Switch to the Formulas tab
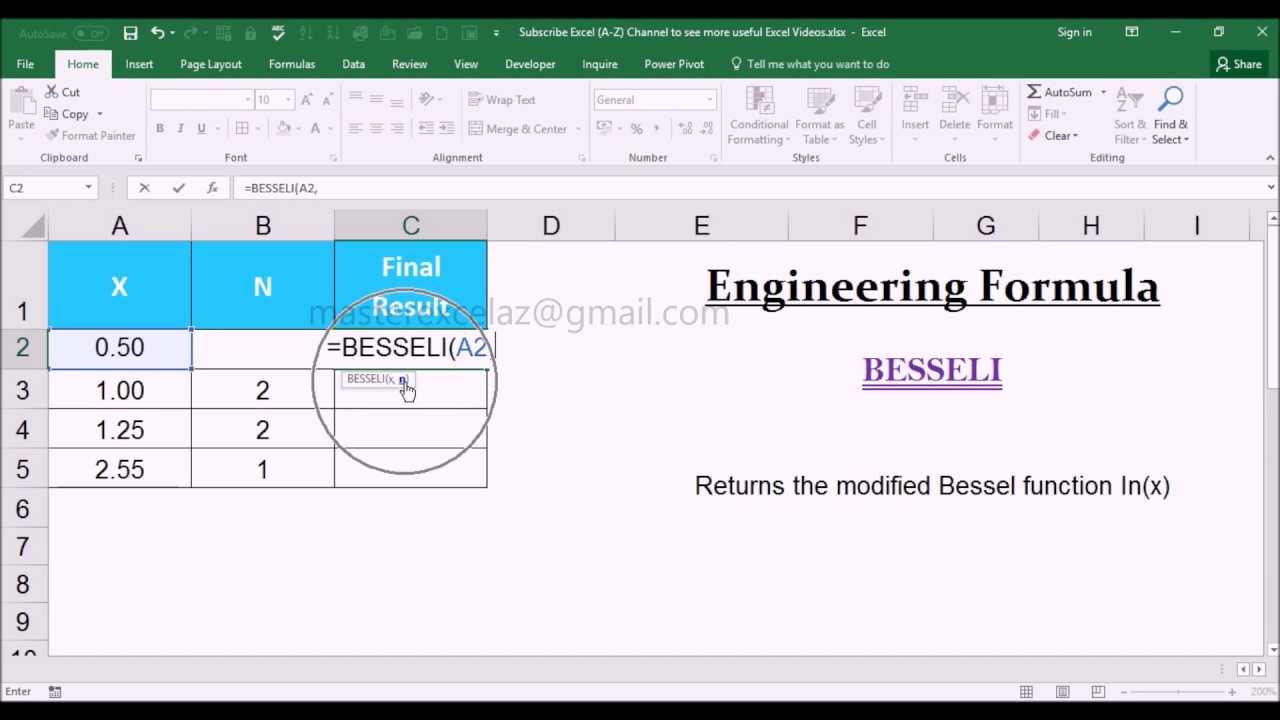The image size is (1280, 720). pyautogui.click(x=292, y=64)
